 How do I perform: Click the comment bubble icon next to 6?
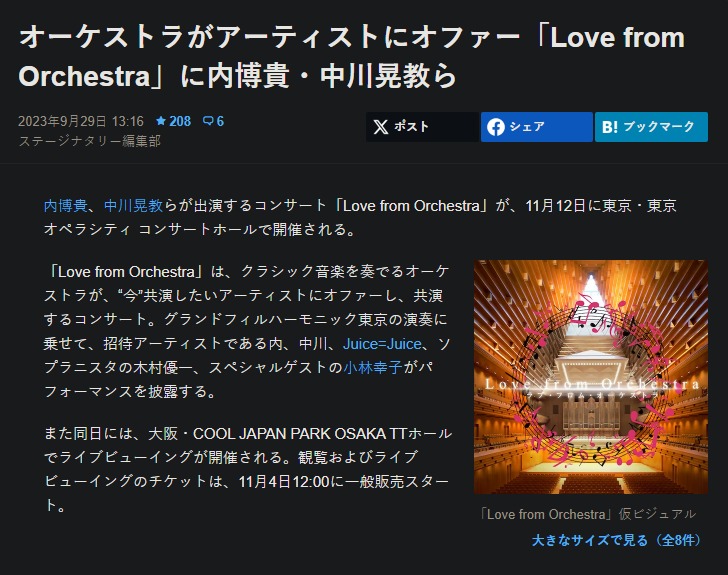coord(208,121)
